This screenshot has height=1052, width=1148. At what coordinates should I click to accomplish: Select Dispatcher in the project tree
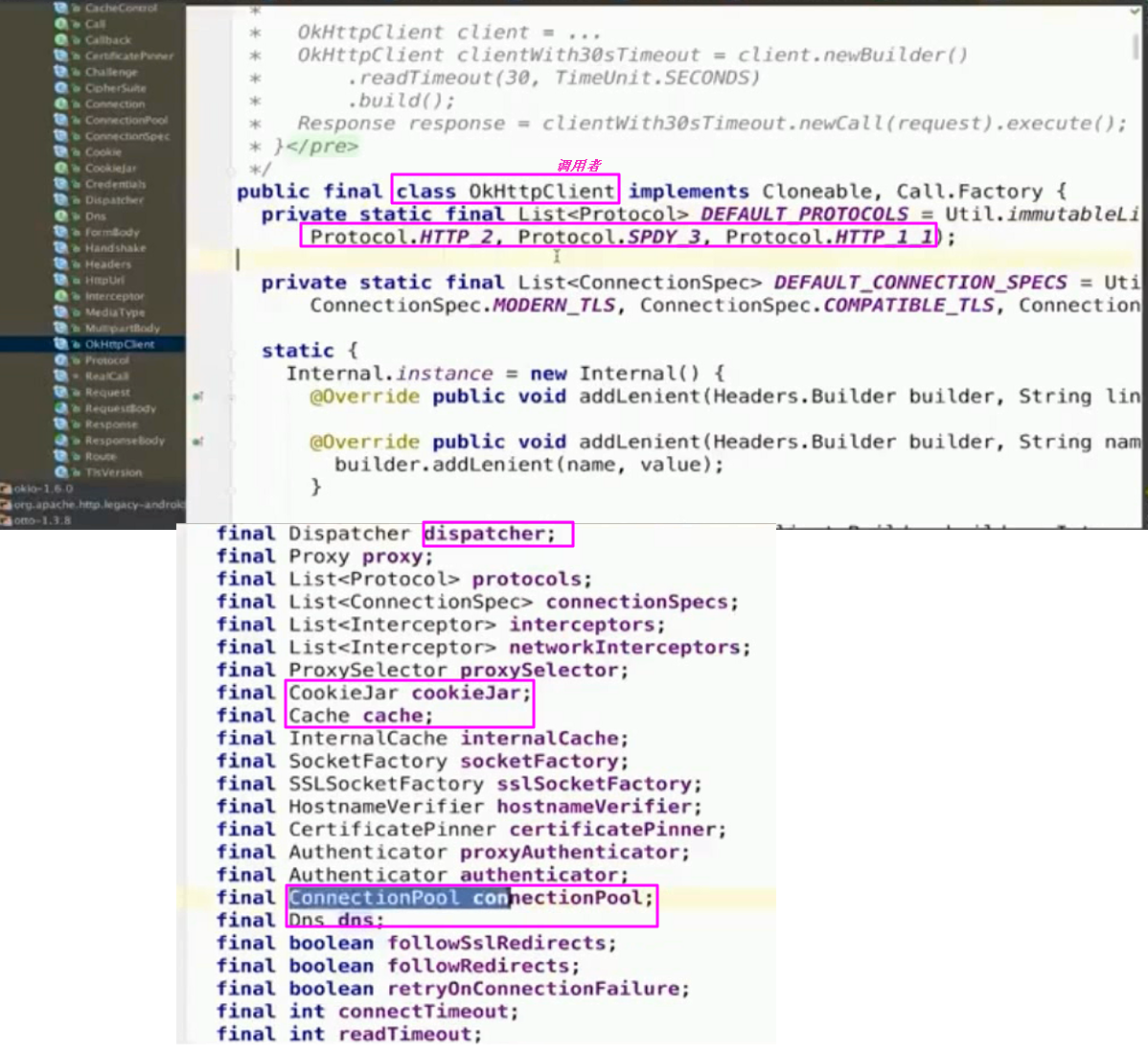click(113, 200)
